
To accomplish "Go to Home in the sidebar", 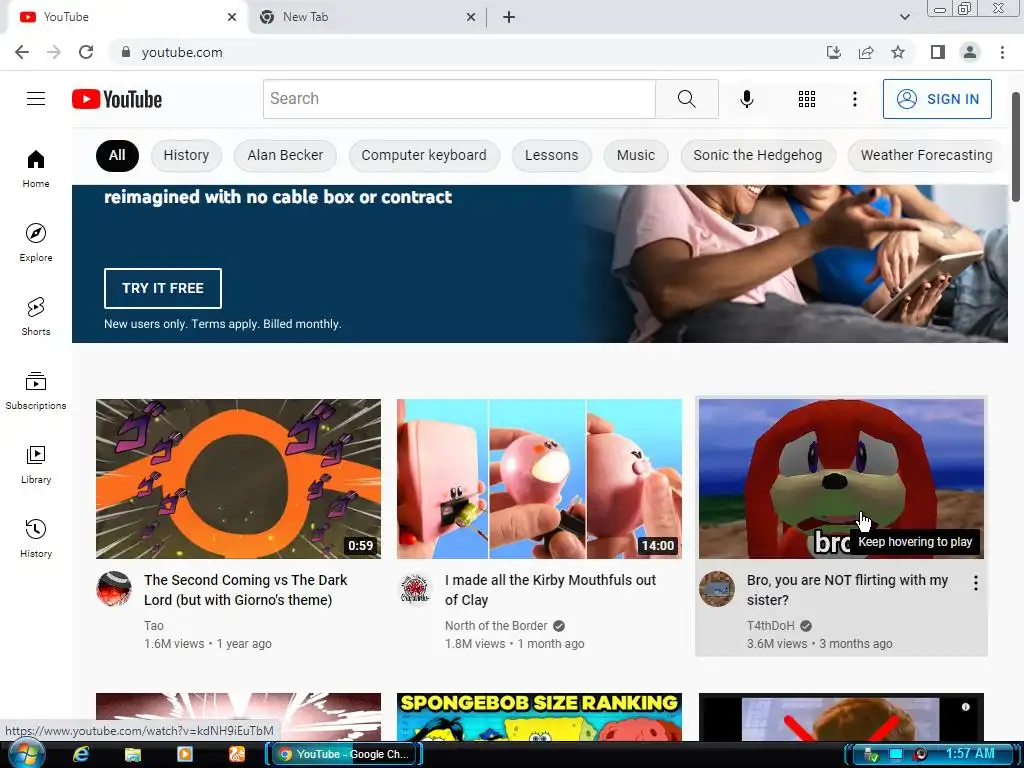I will pyautogui.click(x=36, y=168).
